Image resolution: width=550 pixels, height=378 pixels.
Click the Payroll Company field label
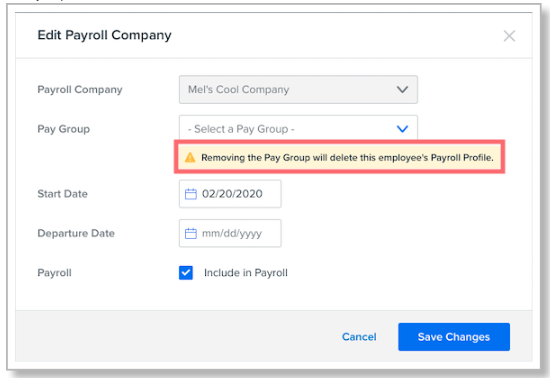click(80, 90)
